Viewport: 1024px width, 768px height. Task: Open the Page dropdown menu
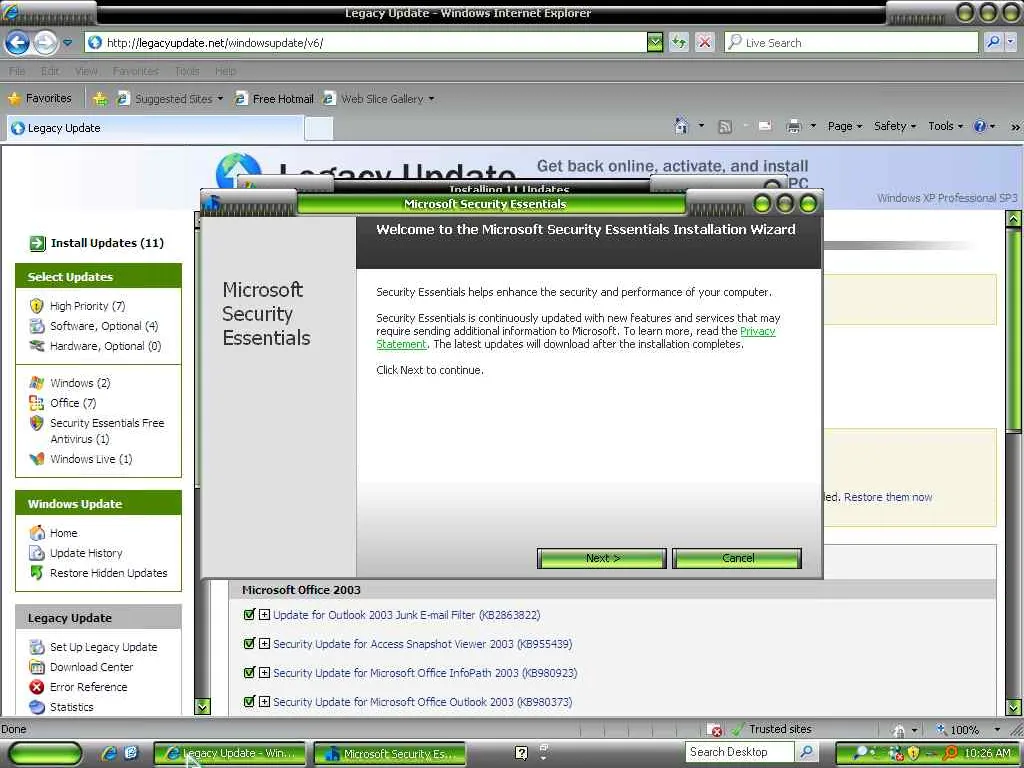pos(845,126)
